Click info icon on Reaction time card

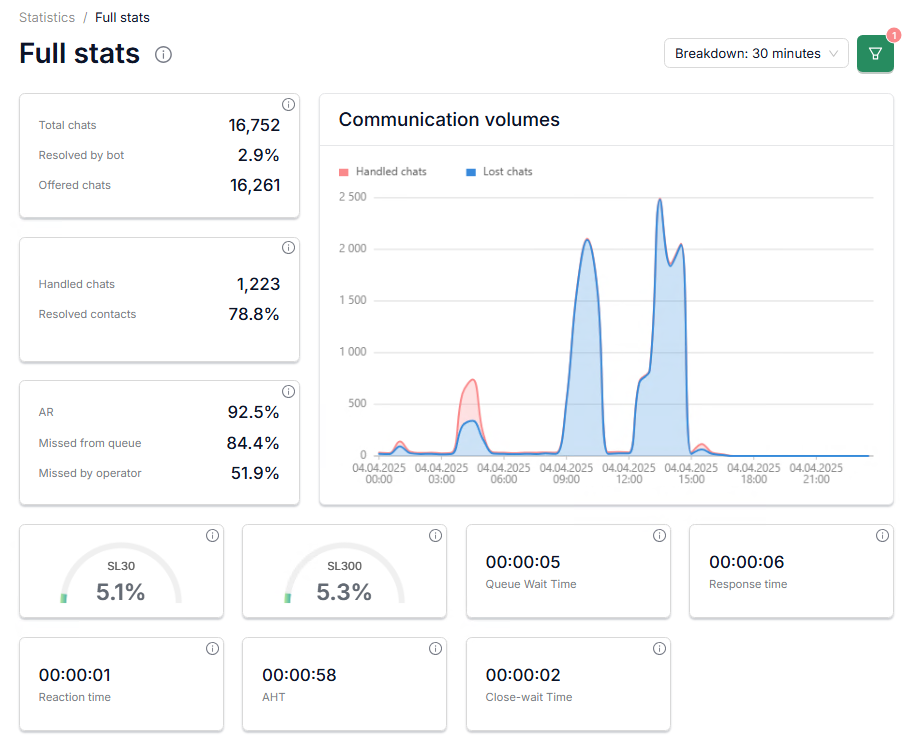pos(212,649)
